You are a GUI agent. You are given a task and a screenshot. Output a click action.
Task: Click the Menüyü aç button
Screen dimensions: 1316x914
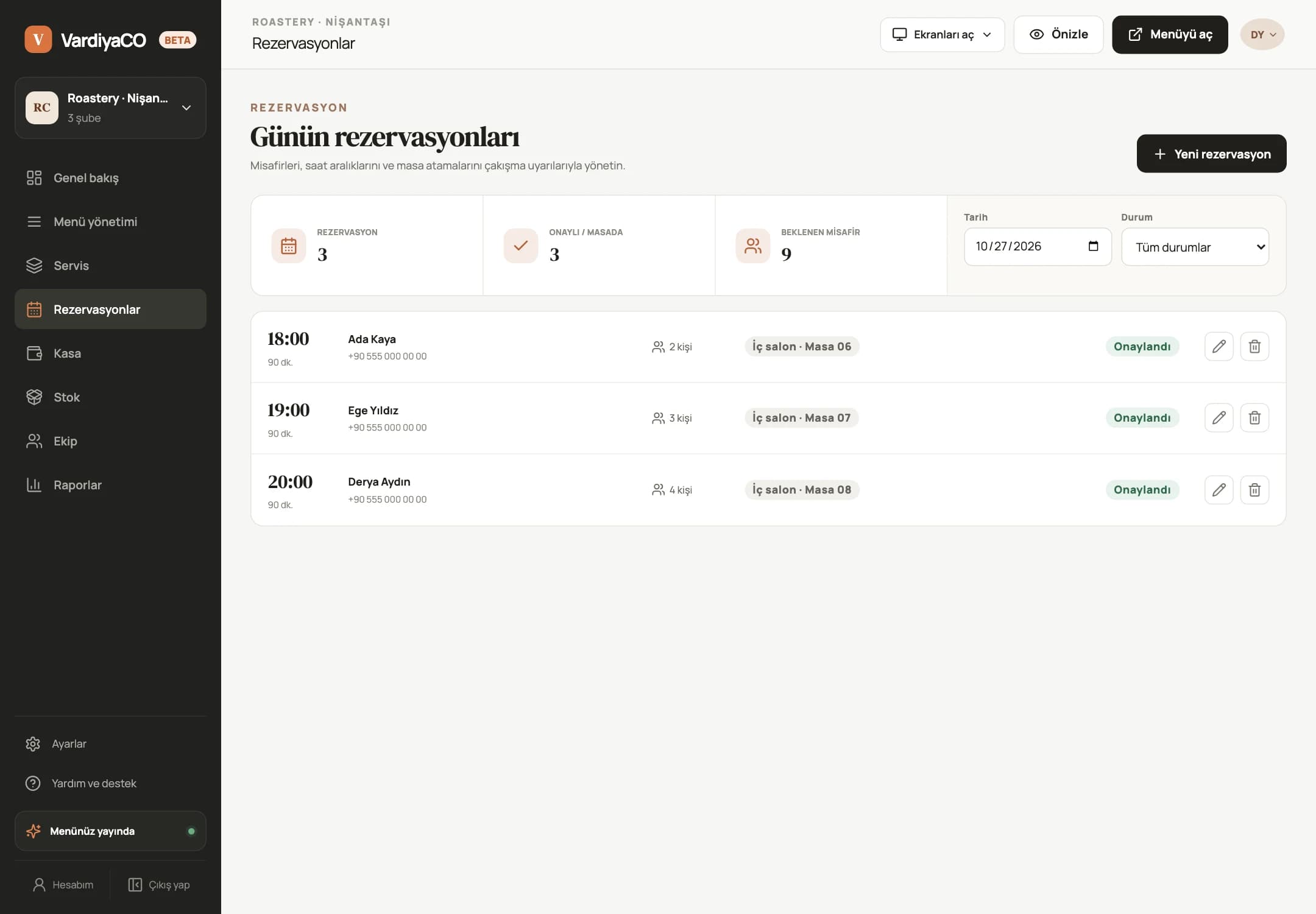click(1170, 35)
